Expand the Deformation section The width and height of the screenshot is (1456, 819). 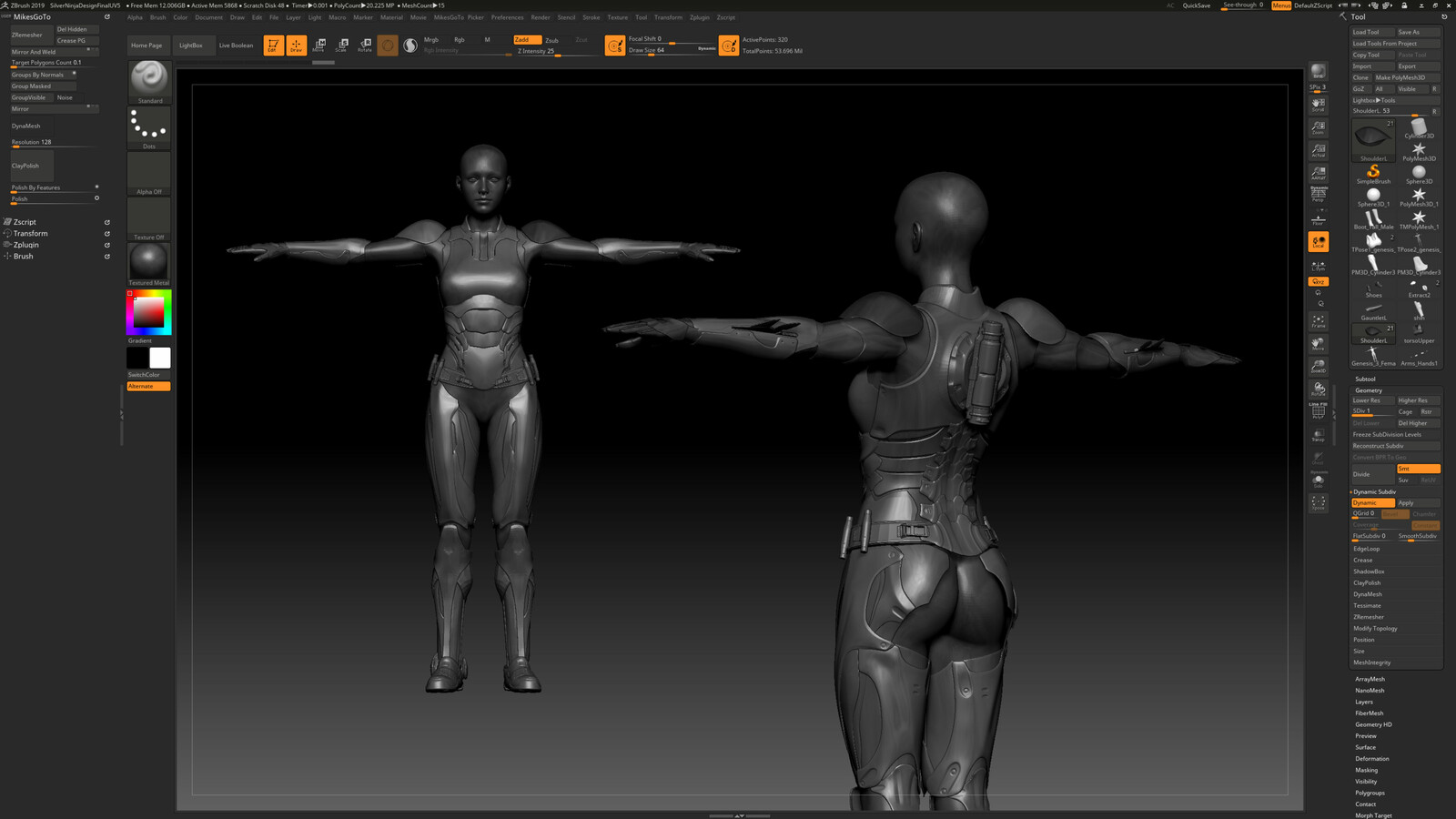[1371, 759]
